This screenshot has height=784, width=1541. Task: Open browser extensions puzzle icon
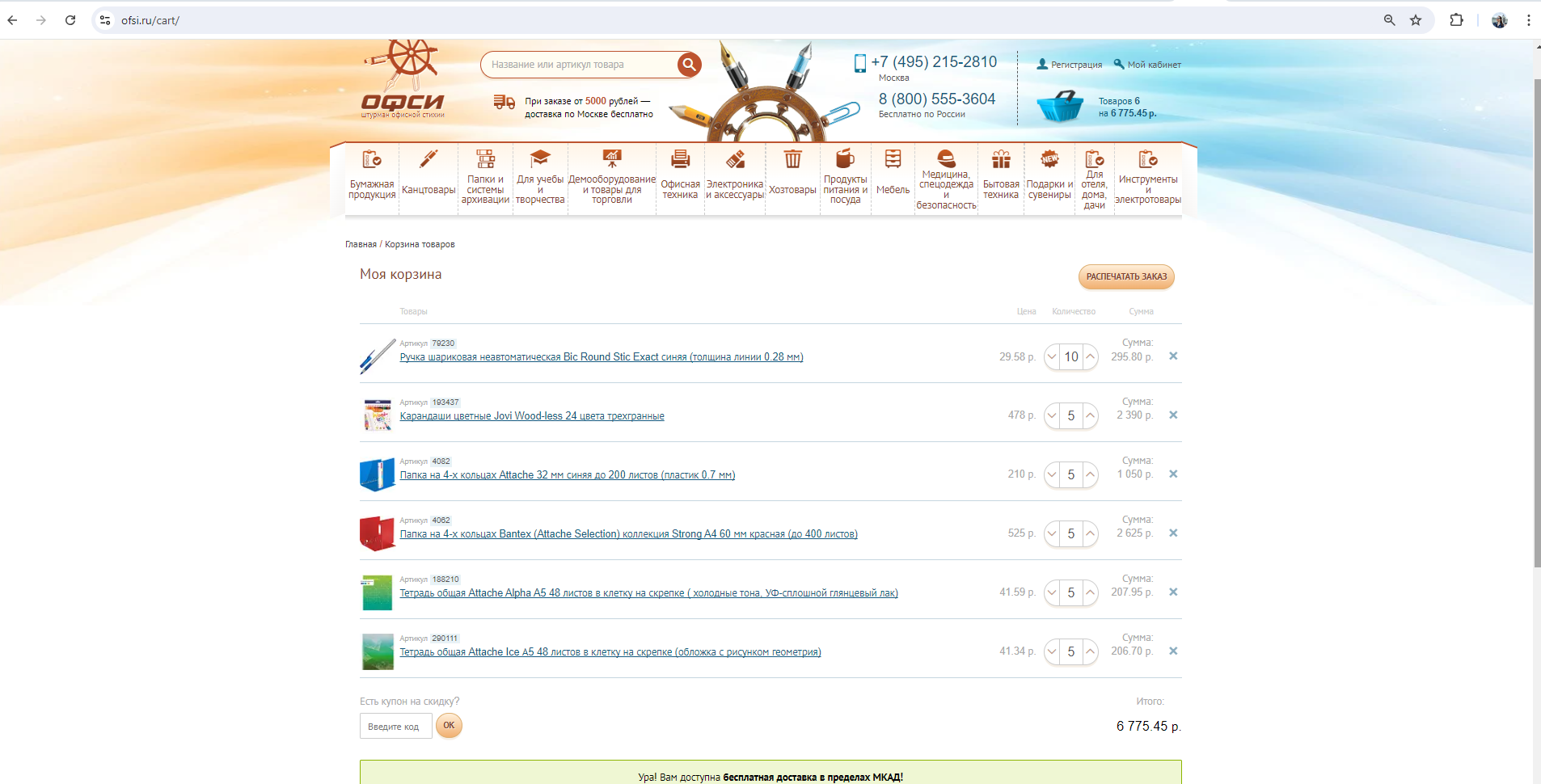[x=1456, y=20]
